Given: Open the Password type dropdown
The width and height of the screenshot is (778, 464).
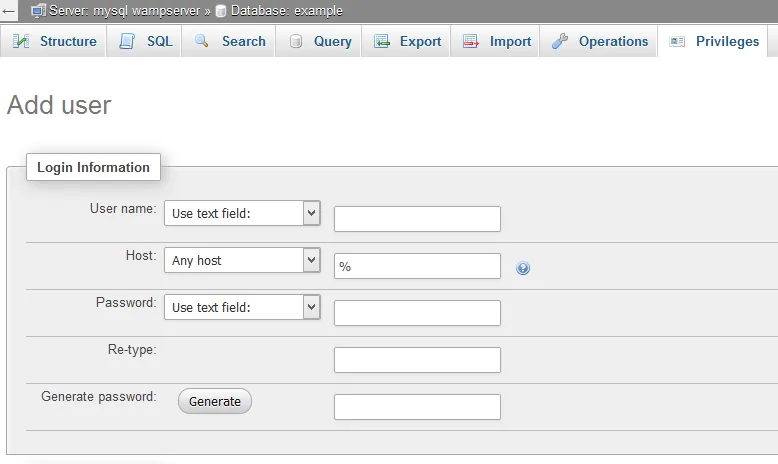Looking at the screenshot, I should (x=242, y=307).
